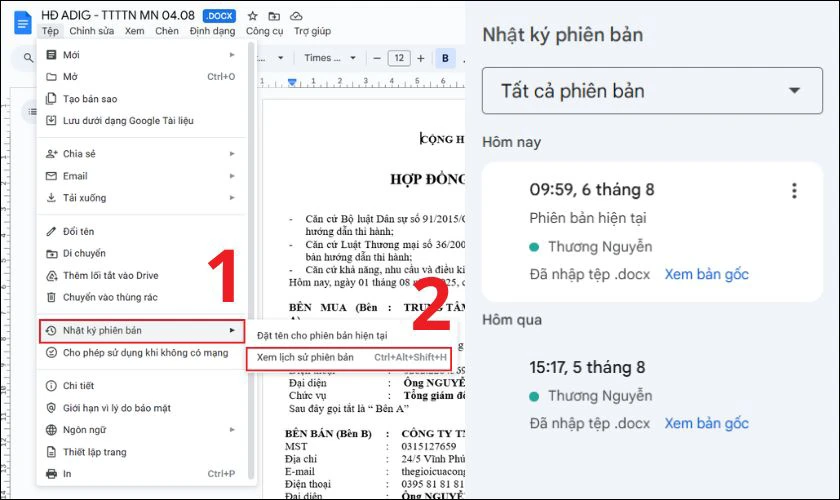
Task: Select Chi tiết menu item
Action: 141,386
